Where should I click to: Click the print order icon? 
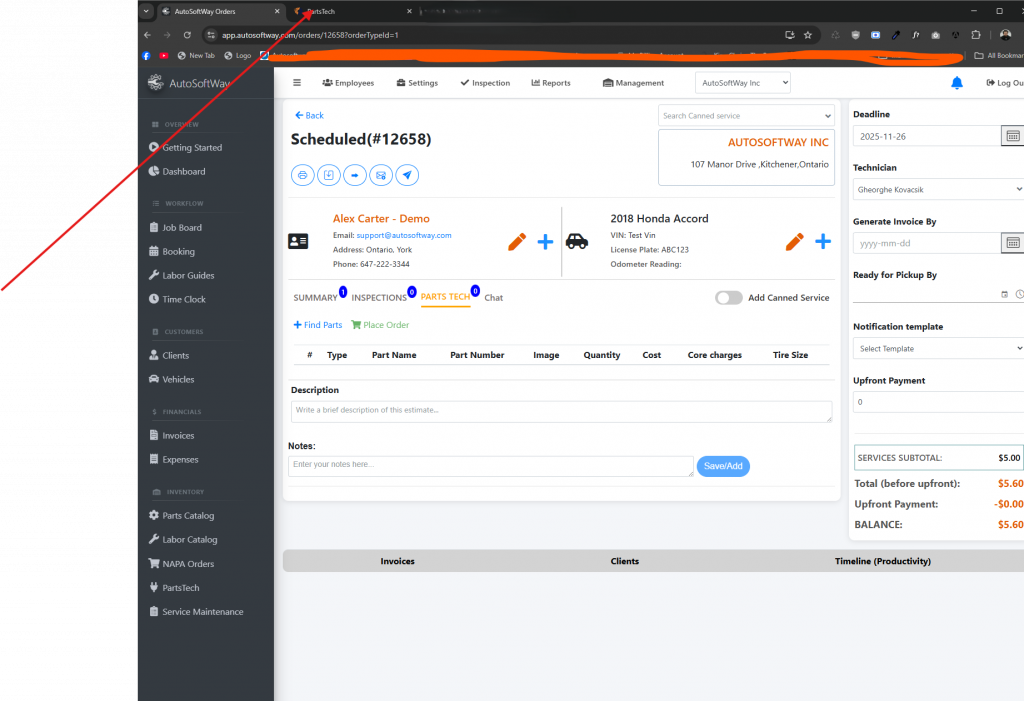click(302, 175)
